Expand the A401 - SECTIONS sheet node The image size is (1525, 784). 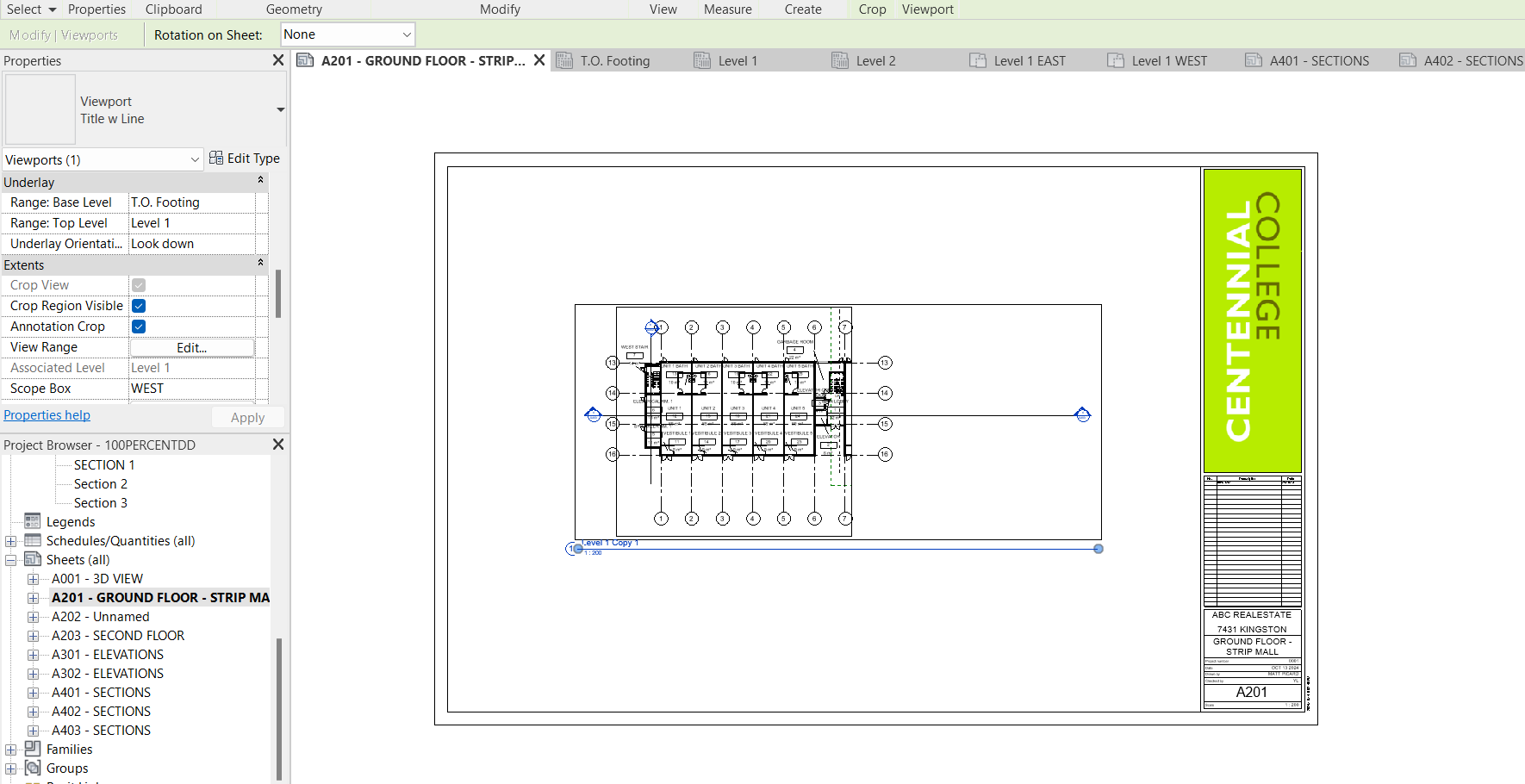tap(33, 692)
